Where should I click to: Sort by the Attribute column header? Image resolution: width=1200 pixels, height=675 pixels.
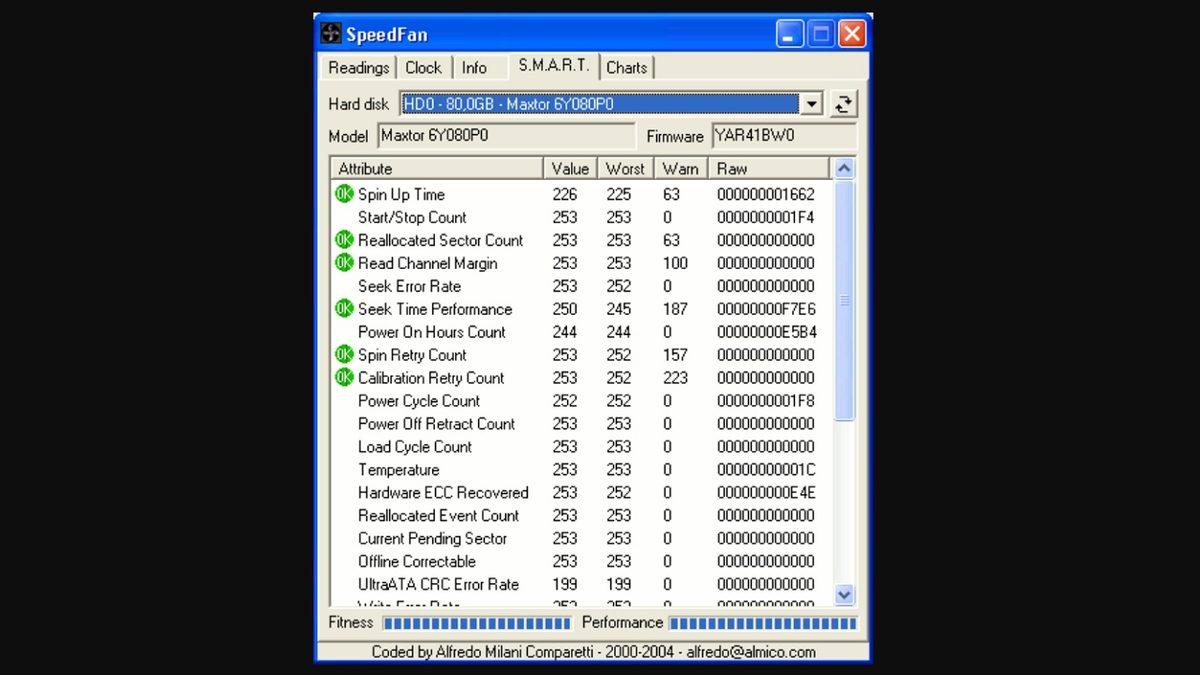coord(436,169)
